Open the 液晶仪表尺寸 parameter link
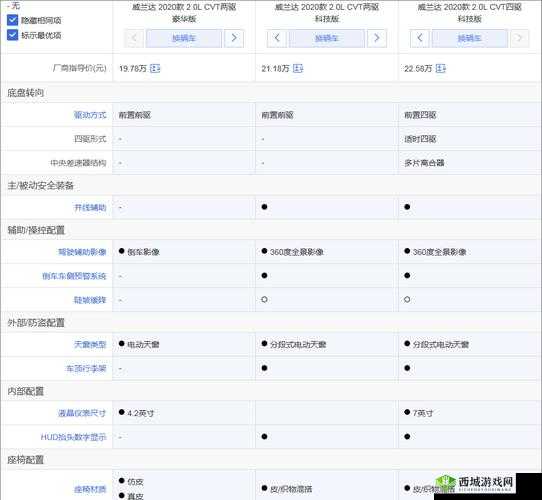 click(82, 413)
